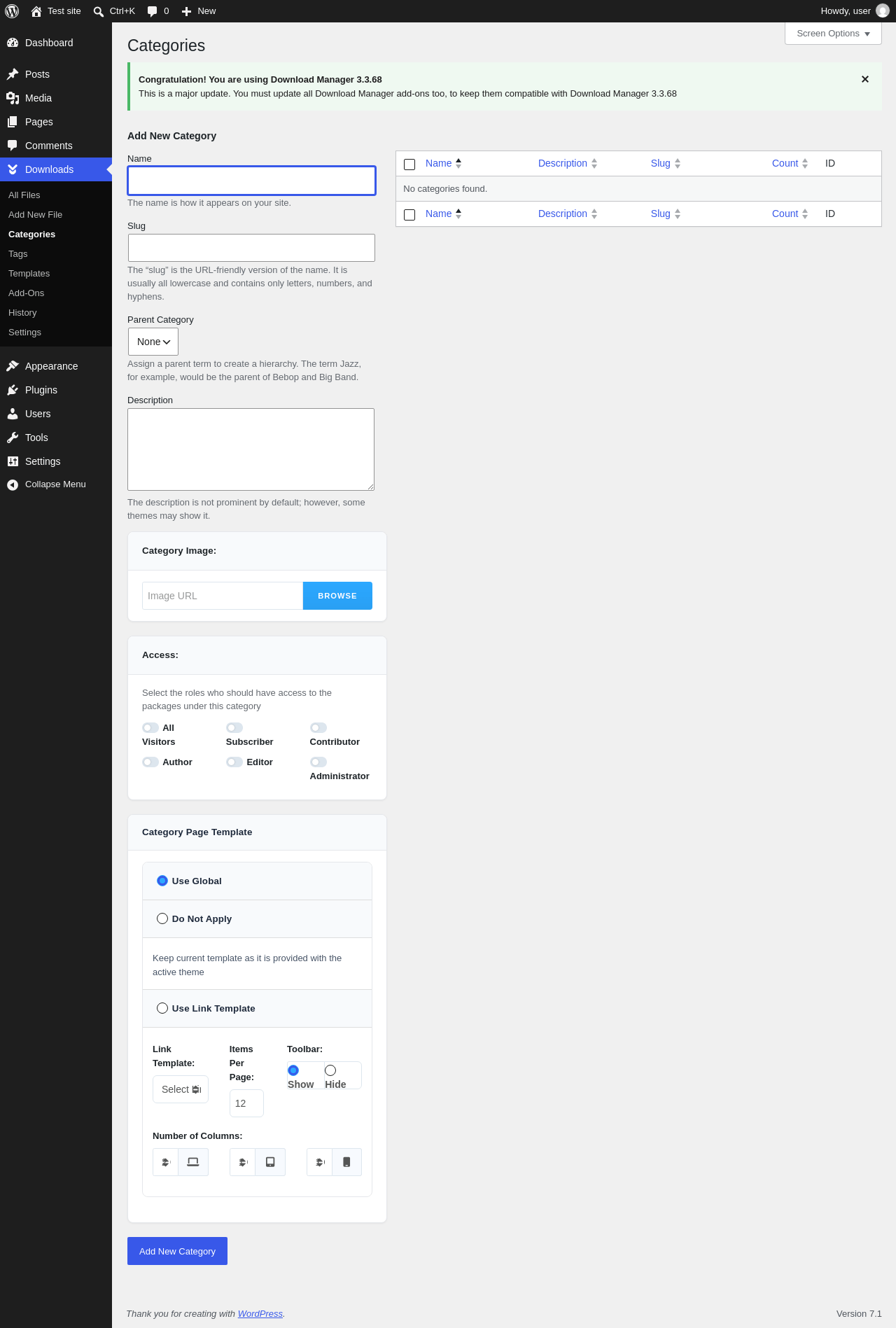This screenshot has height=1328, width=896.
Task: Click the user avatar near Howdy
Action: tap(883, 11)
